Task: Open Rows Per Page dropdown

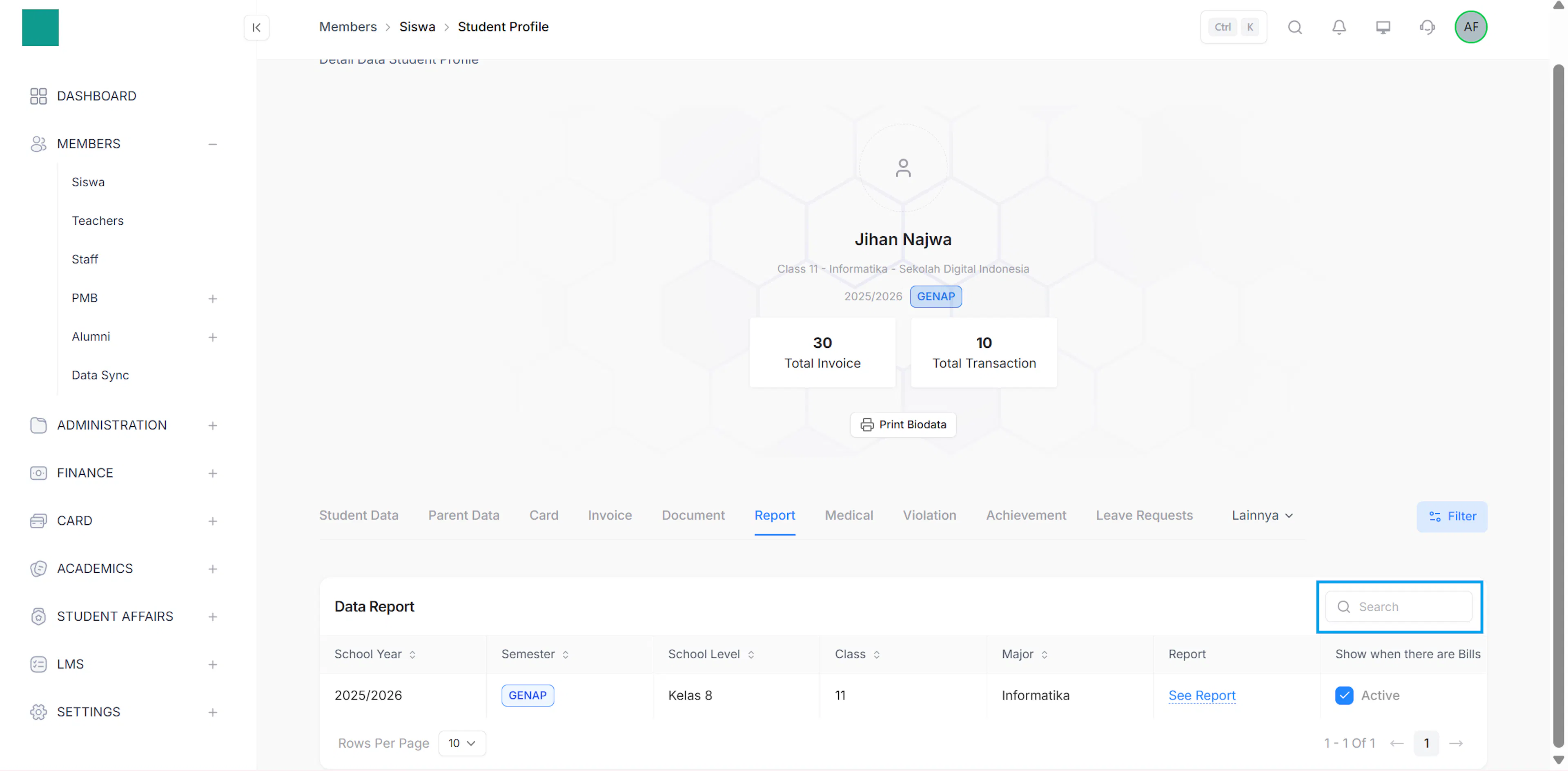Action: point(462,744)
